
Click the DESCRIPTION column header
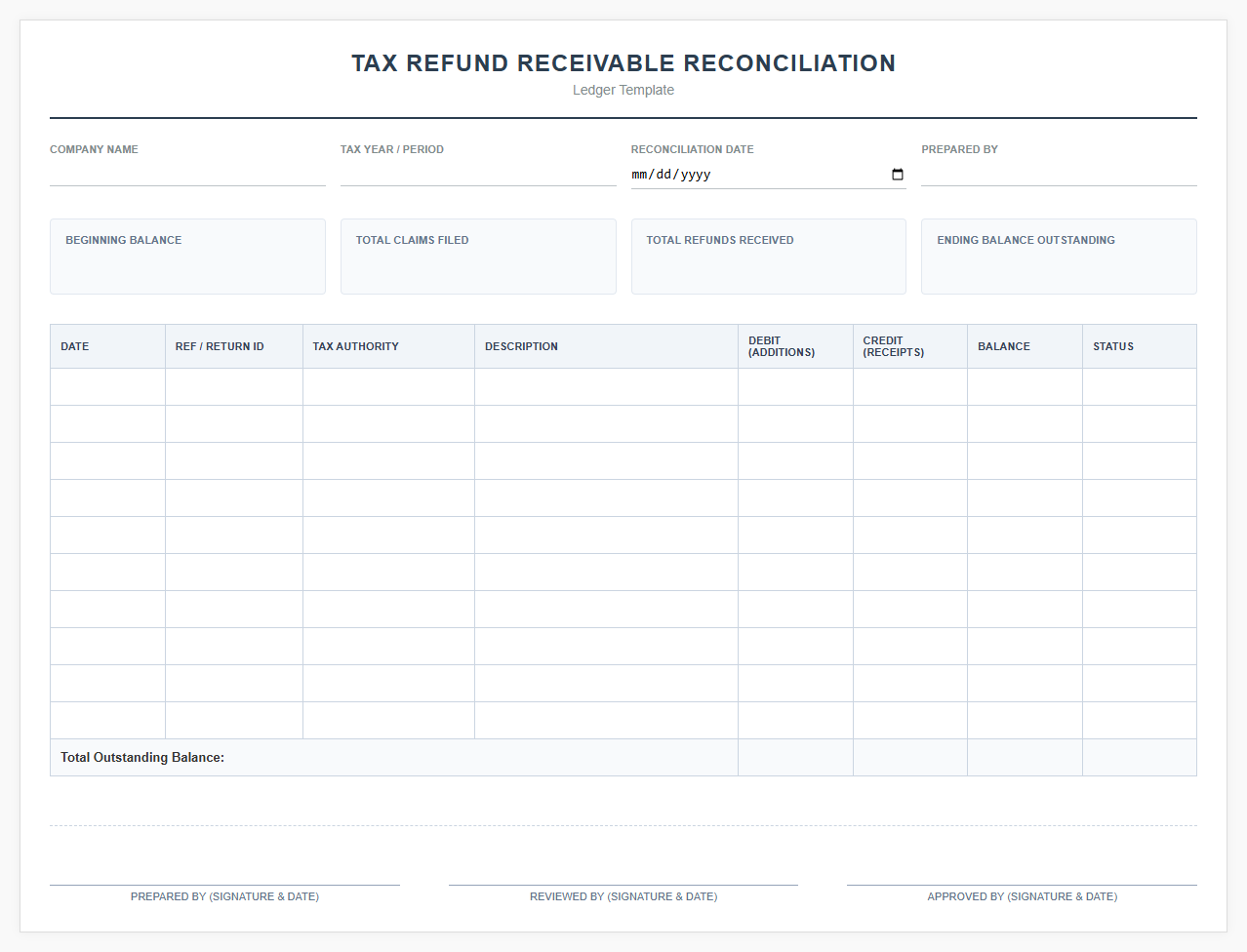coord(606,346)
